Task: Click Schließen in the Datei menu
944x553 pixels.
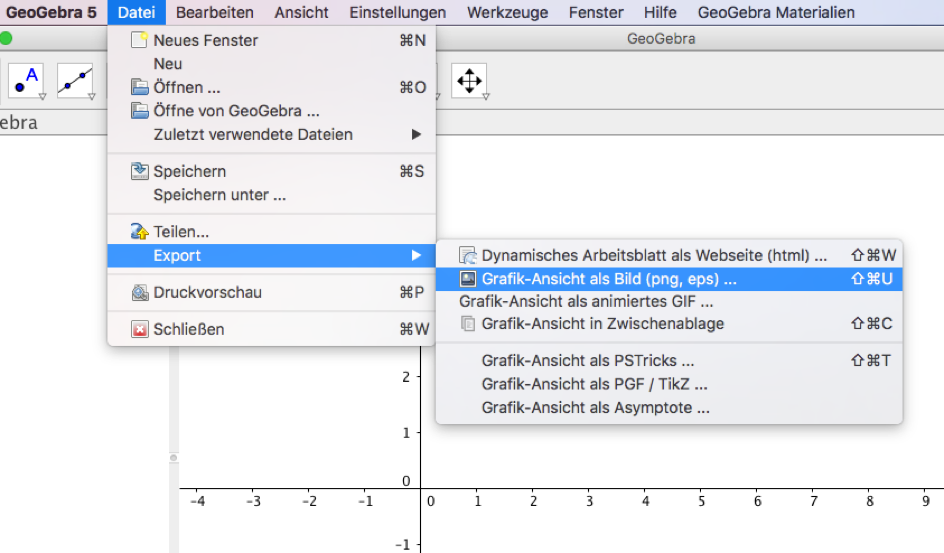Action: coord(188,329)
